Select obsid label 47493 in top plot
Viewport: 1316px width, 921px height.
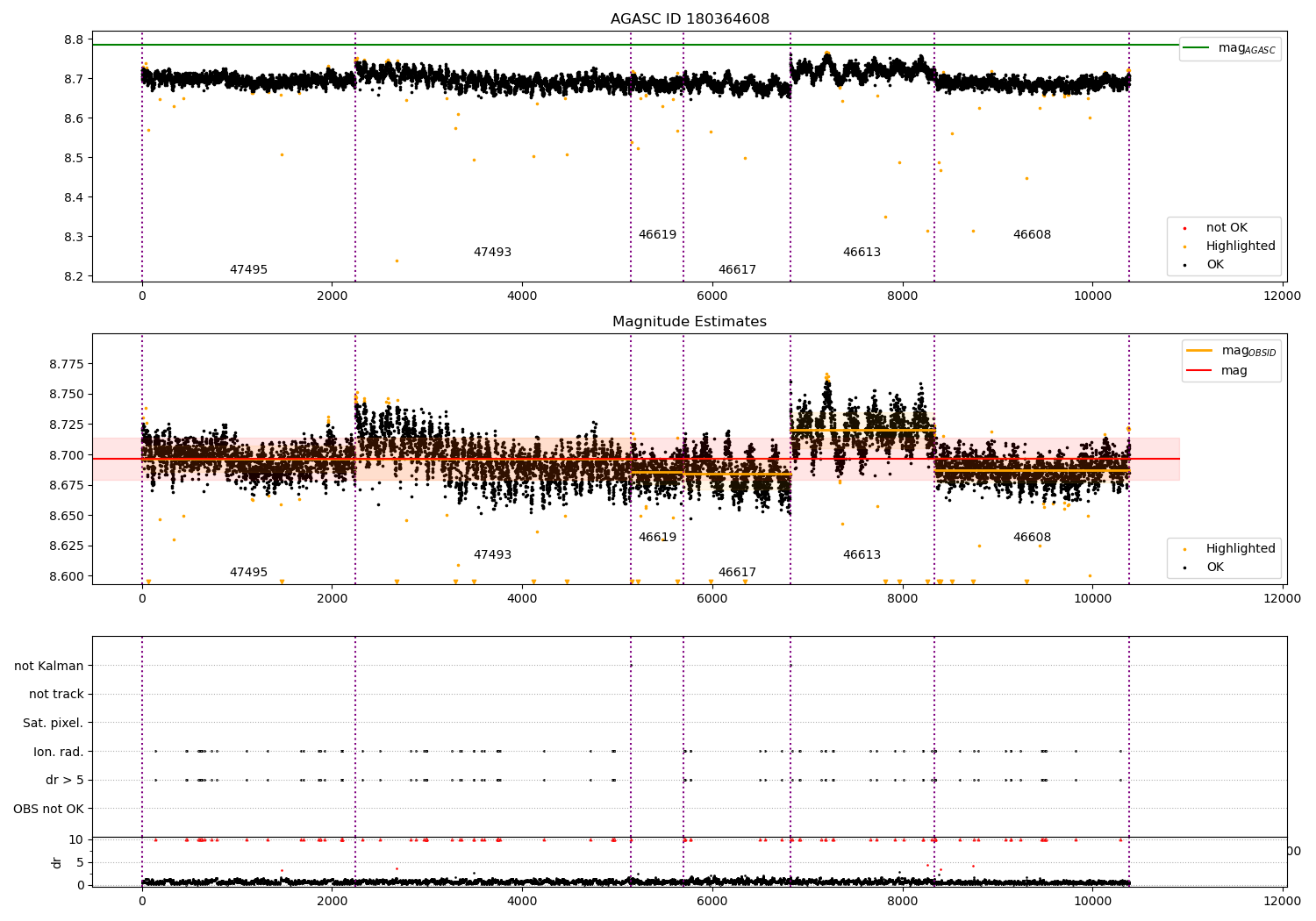pos(492,253)
